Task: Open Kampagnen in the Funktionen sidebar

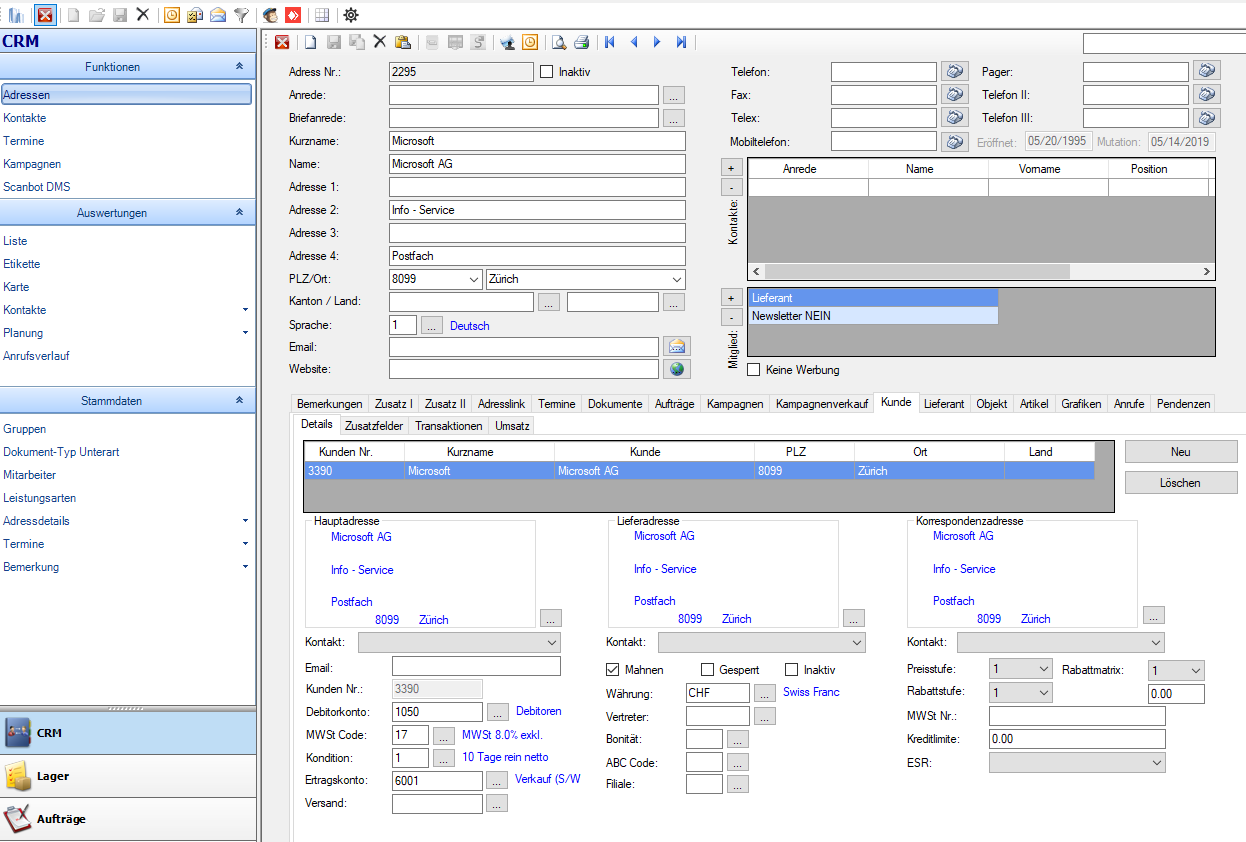Action: (32, 164)
